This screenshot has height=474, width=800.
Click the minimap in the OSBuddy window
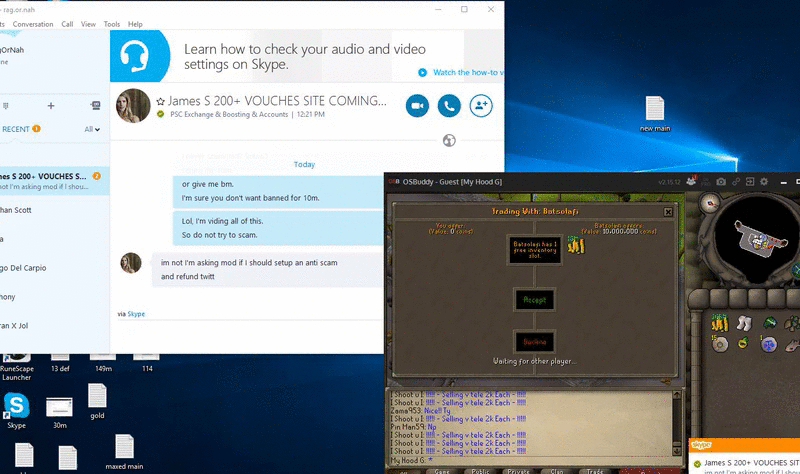[757, 241]
